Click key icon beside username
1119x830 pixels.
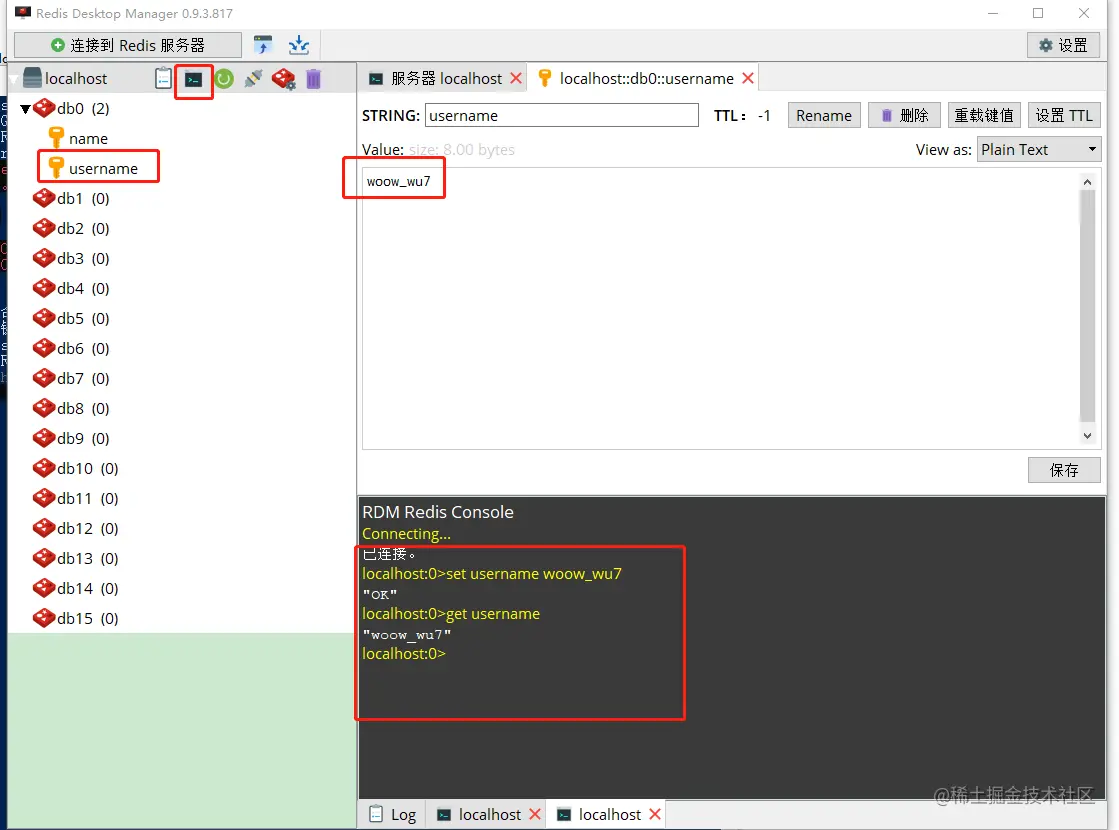click(56, 168)
